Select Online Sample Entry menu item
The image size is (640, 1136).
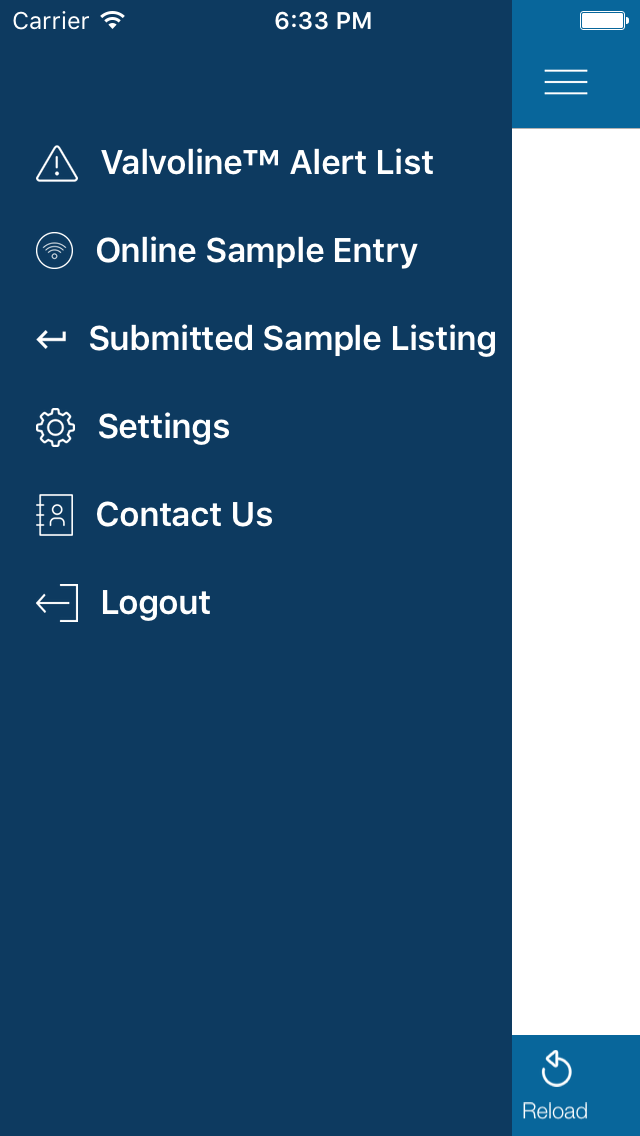click(257, 251)
